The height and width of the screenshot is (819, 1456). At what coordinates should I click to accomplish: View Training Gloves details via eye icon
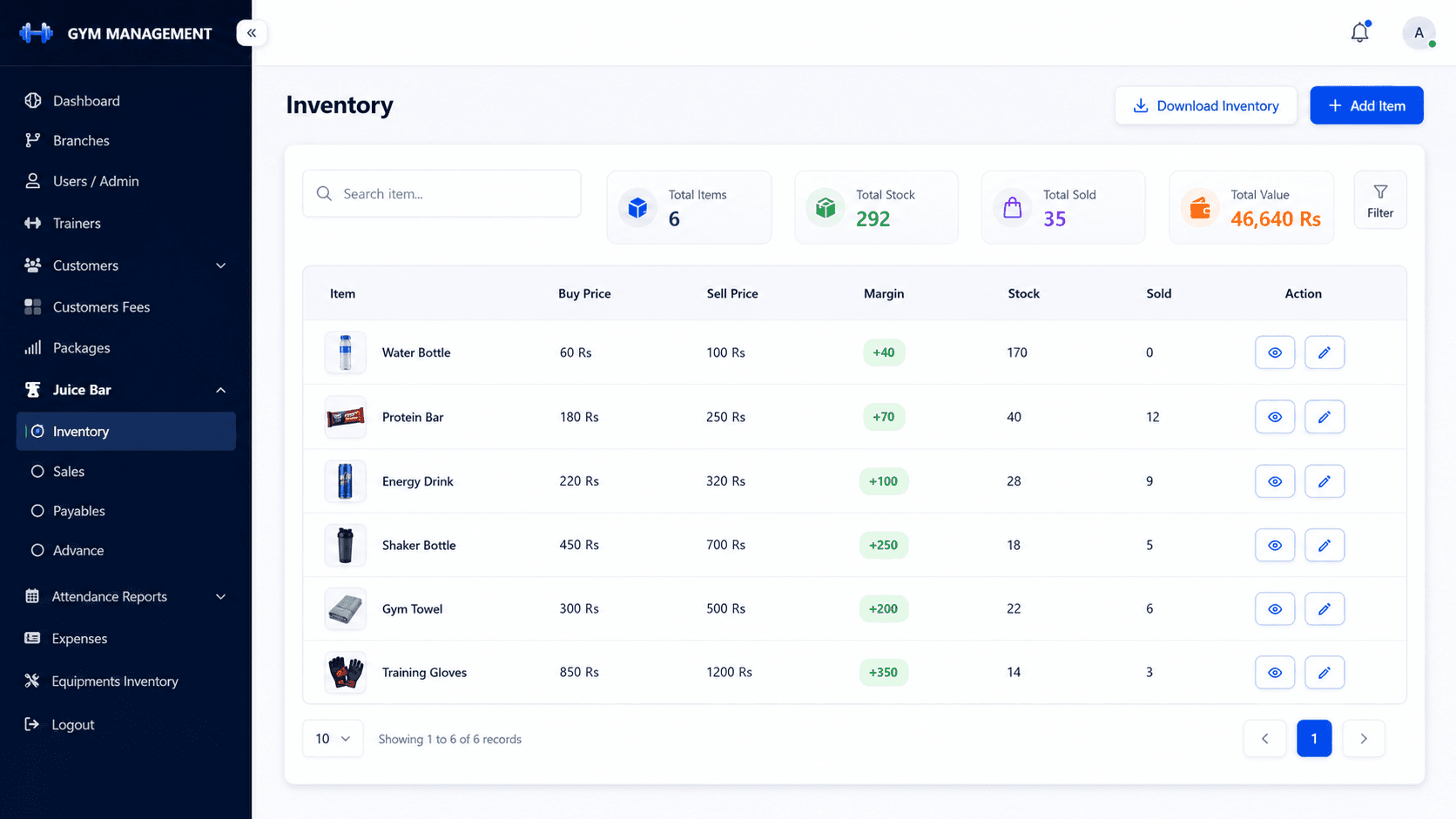coord(1275,672)
